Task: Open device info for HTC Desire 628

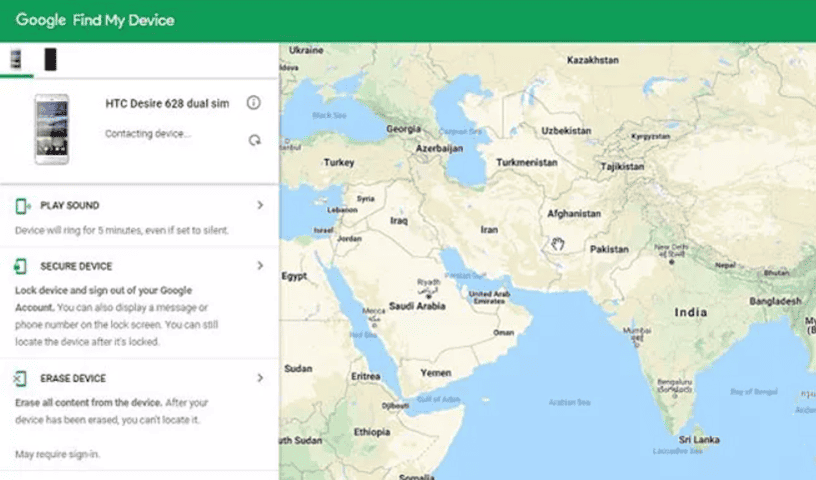Action: pyautogui.click(x=253, y=103)
